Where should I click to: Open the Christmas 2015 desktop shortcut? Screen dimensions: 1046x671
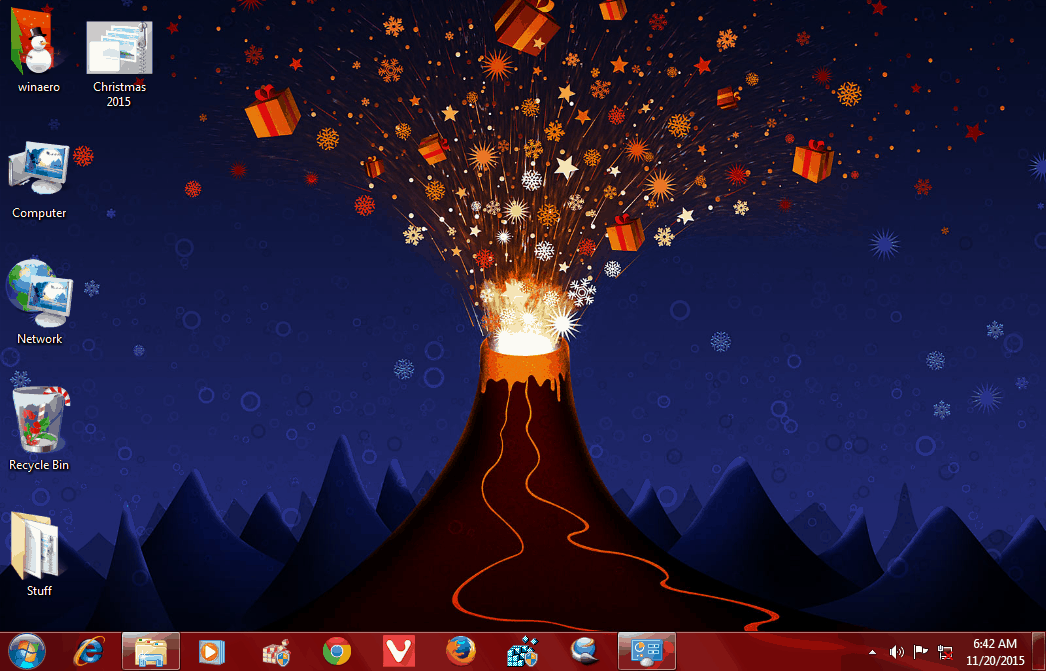tap(119, 48)
